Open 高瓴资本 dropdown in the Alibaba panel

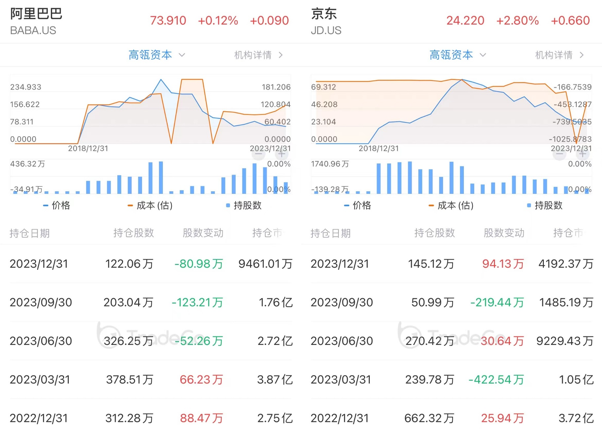(157, 55)
